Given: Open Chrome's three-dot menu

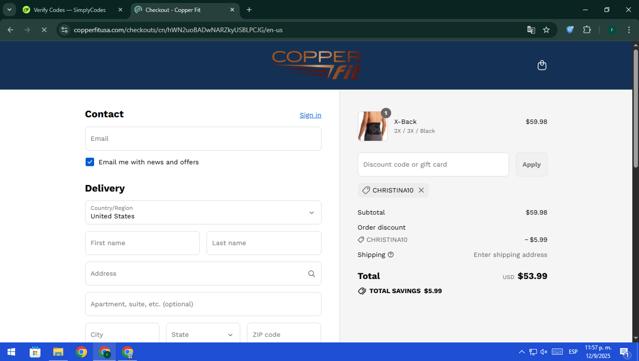Looking at the screenshot, I should tap(629, 30).
